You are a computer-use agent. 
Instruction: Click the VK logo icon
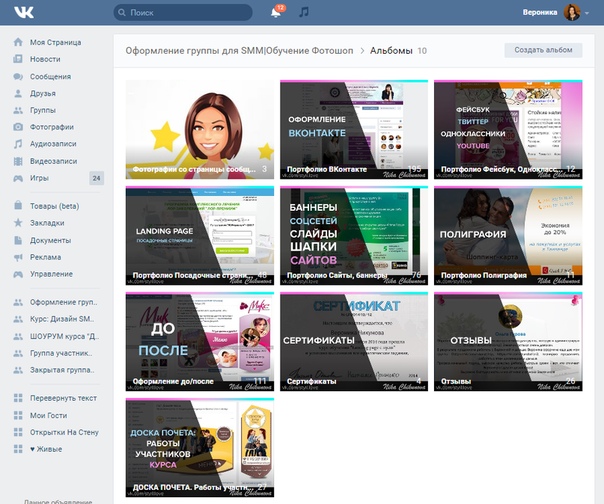coord(22,13)
